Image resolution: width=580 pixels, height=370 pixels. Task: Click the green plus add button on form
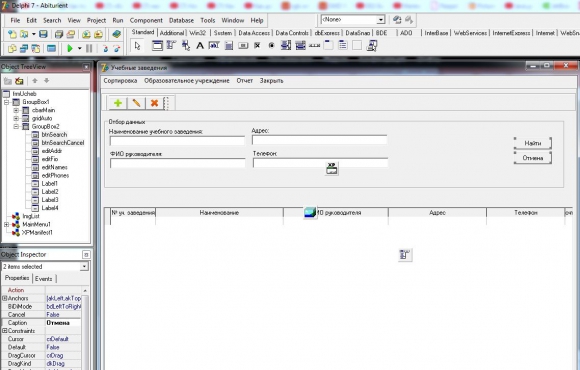click(x=118, y=103)
